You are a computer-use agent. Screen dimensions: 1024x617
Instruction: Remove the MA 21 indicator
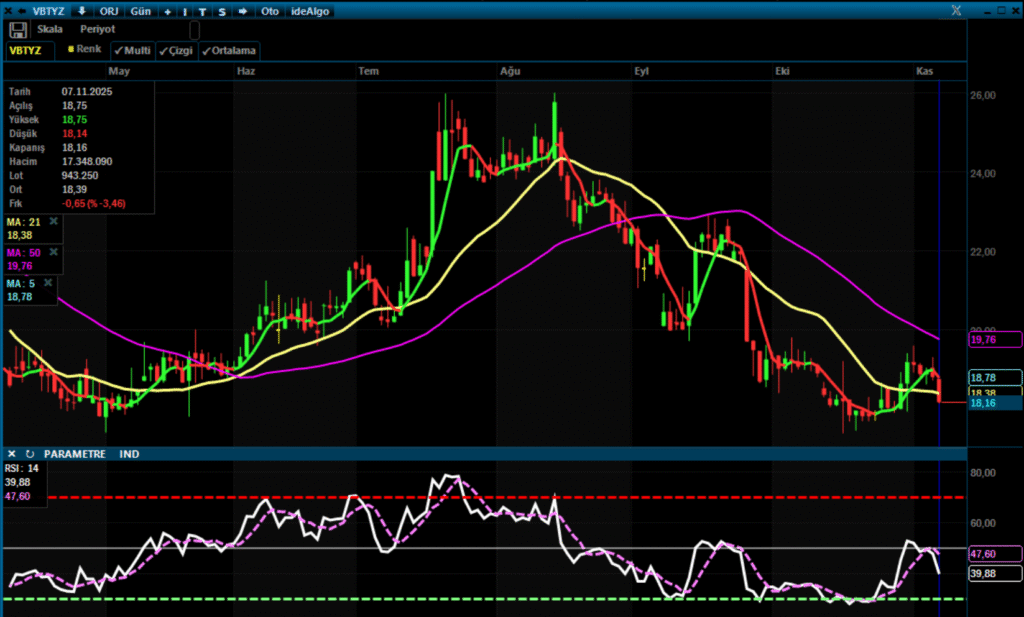point(54,221)
